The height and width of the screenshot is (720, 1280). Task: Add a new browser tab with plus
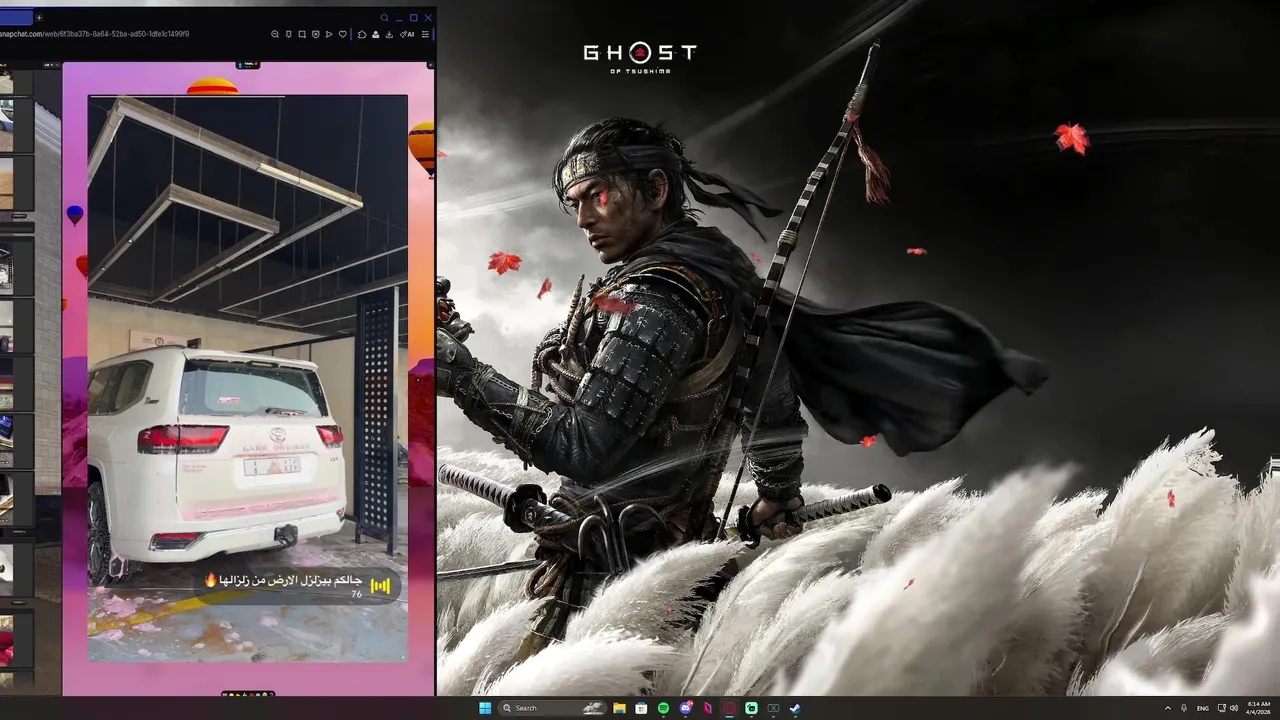tap(39, 18)
